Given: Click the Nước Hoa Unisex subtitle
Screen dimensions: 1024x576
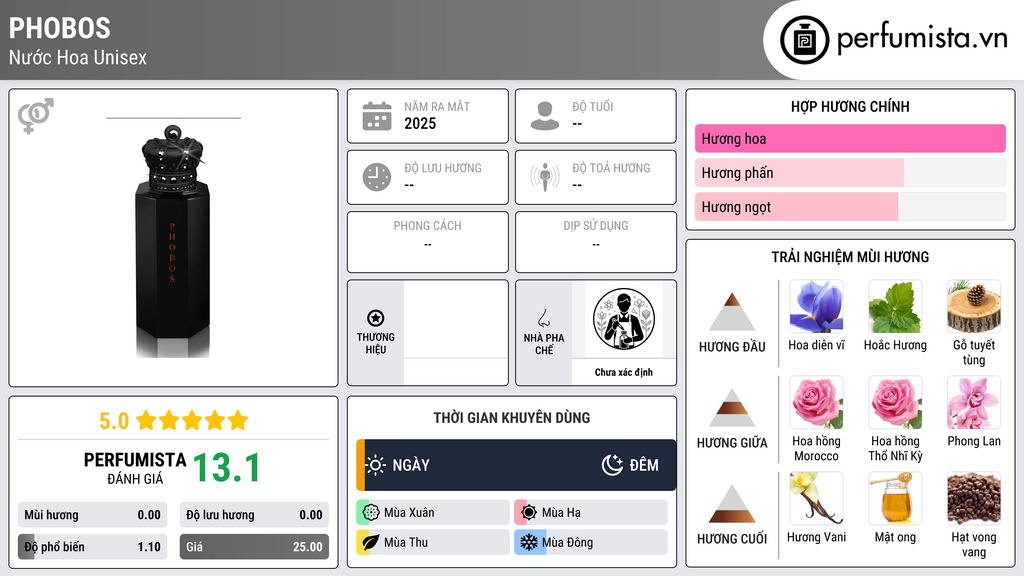Looking at the screenshot, I should [78, 57].
